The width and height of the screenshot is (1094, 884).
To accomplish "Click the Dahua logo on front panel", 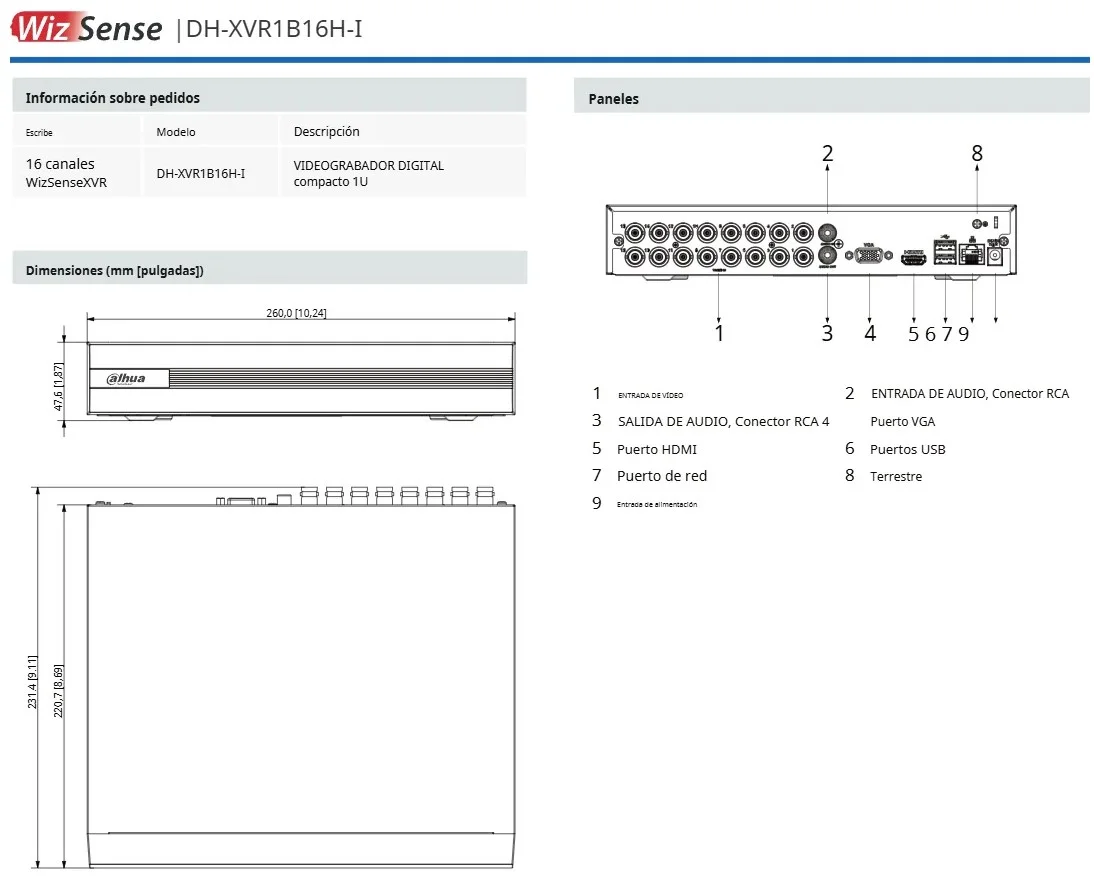I will pyautogui.click(x=126, y=378).
